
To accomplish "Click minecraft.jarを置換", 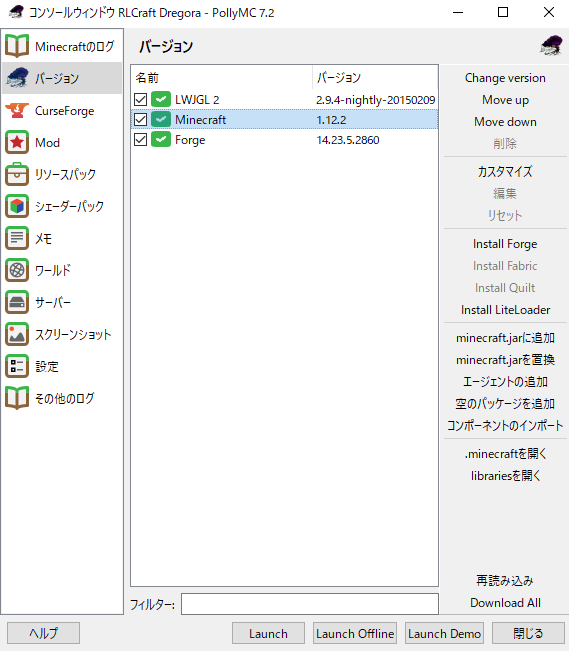I will pyautogui.click(x=505, y=360).
